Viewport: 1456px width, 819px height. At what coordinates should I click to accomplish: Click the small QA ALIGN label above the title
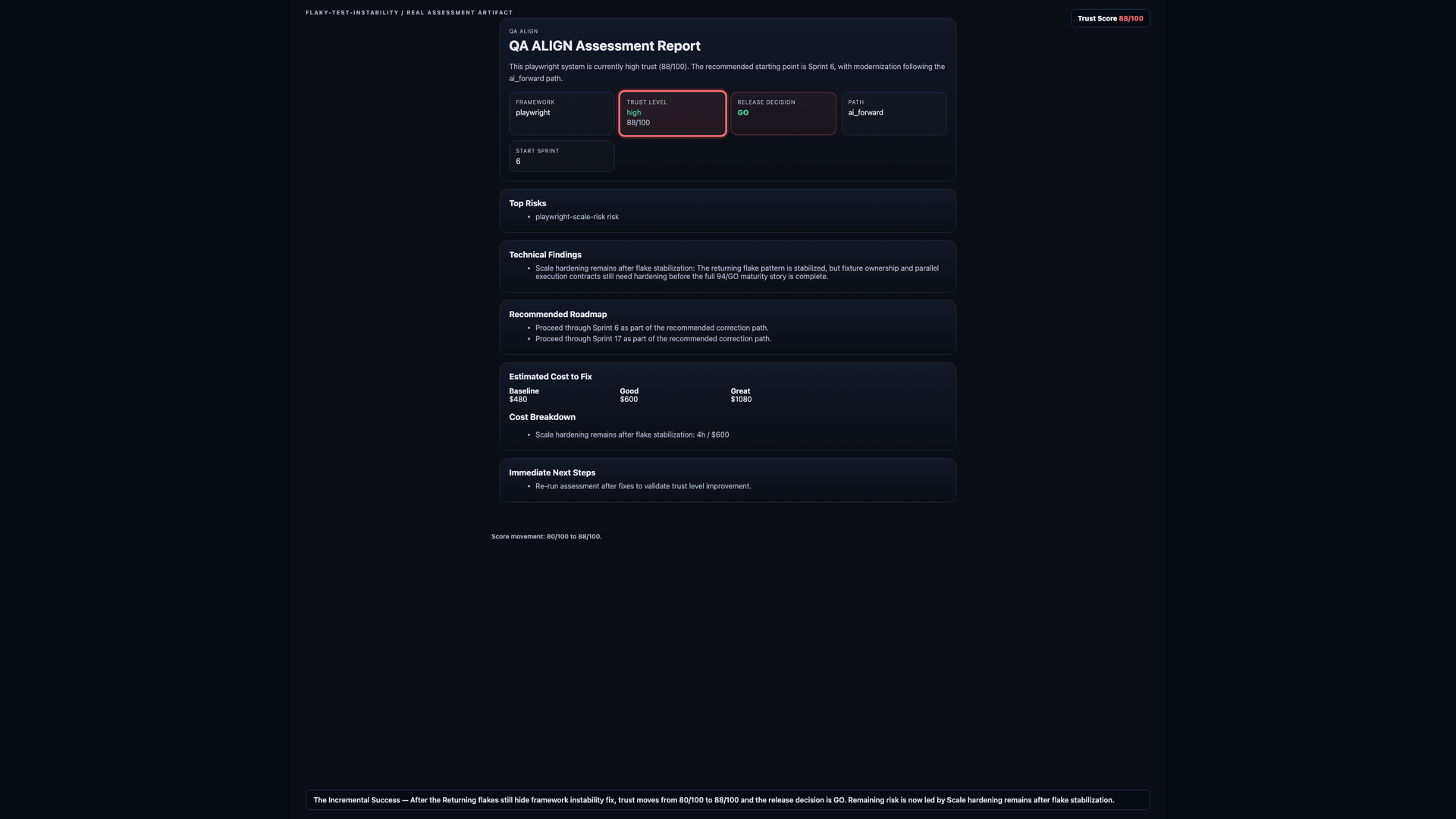523,32
